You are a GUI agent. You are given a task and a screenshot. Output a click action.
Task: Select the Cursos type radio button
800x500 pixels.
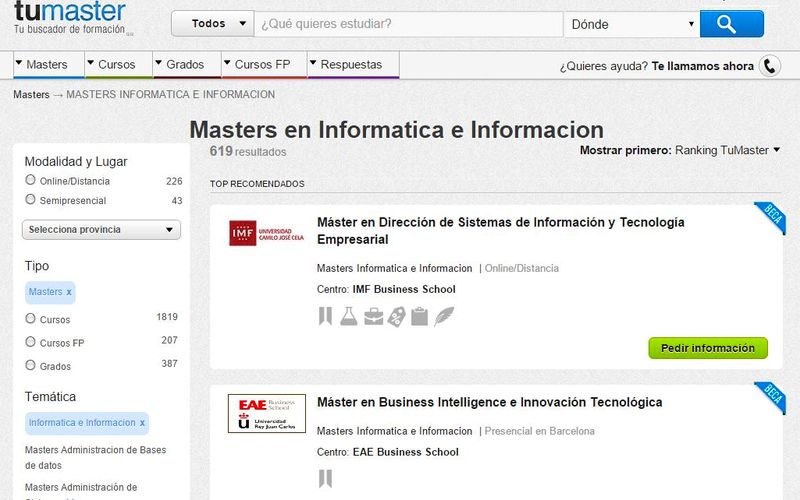pos(31,318)
